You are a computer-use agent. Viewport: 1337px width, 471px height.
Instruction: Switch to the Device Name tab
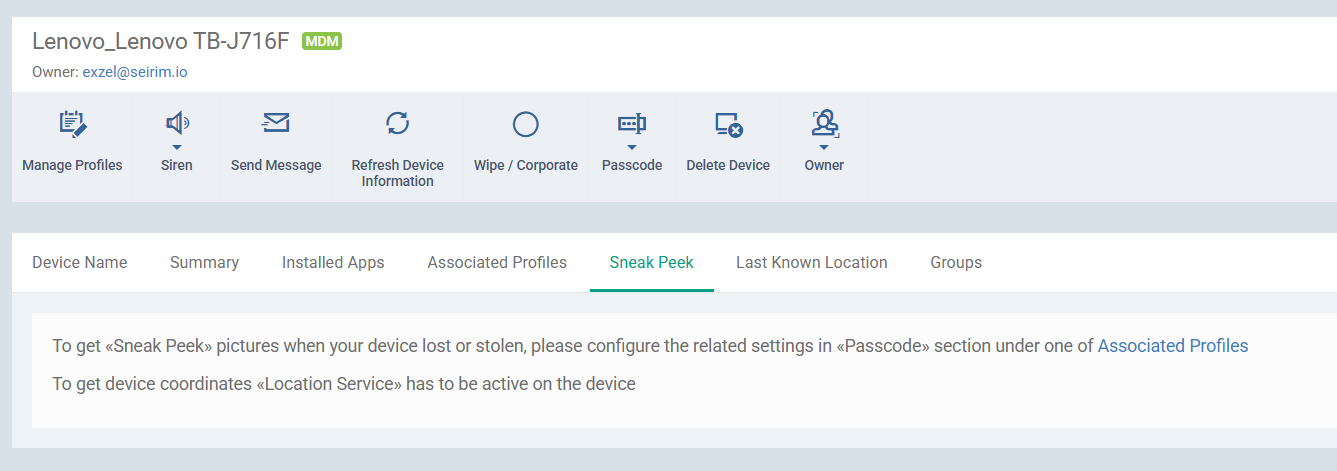(80, 262)
